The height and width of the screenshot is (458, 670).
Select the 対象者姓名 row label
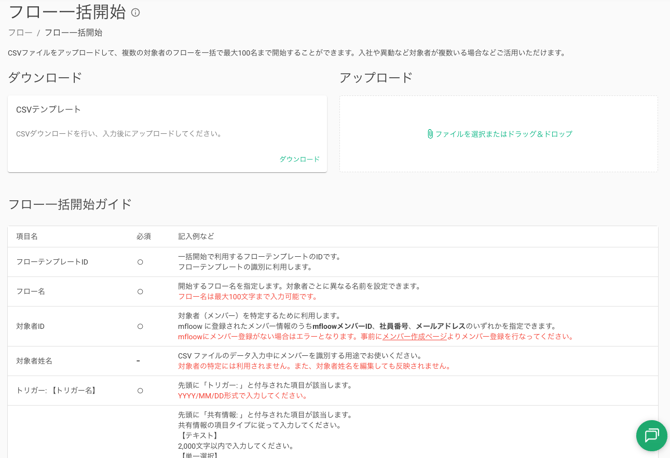tap(34, 361)
